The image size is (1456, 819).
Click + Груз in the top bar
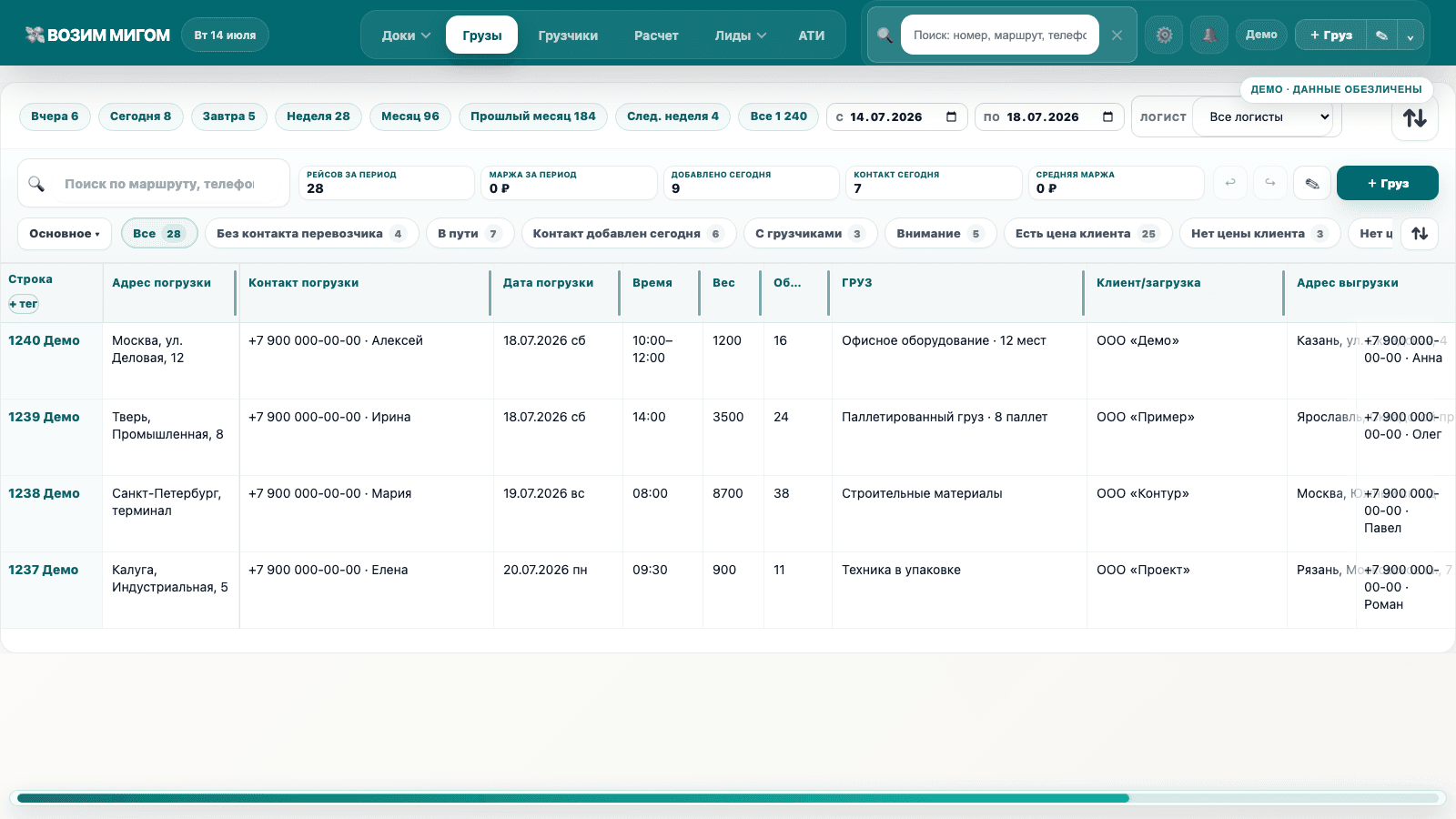(x=1331, y=35)
